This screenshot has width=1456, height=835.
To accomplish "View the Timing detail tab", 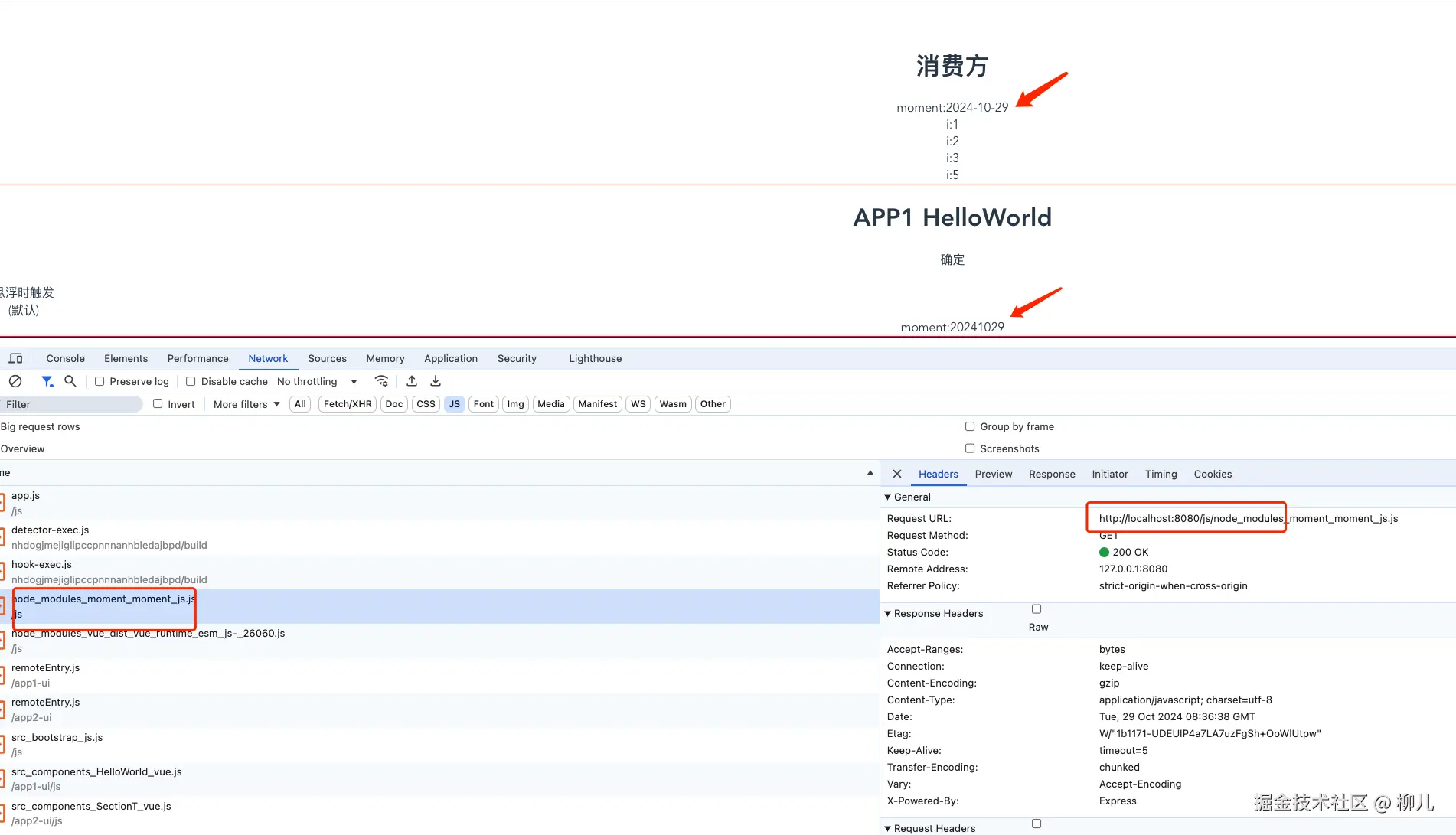I will click(1161, 474).
